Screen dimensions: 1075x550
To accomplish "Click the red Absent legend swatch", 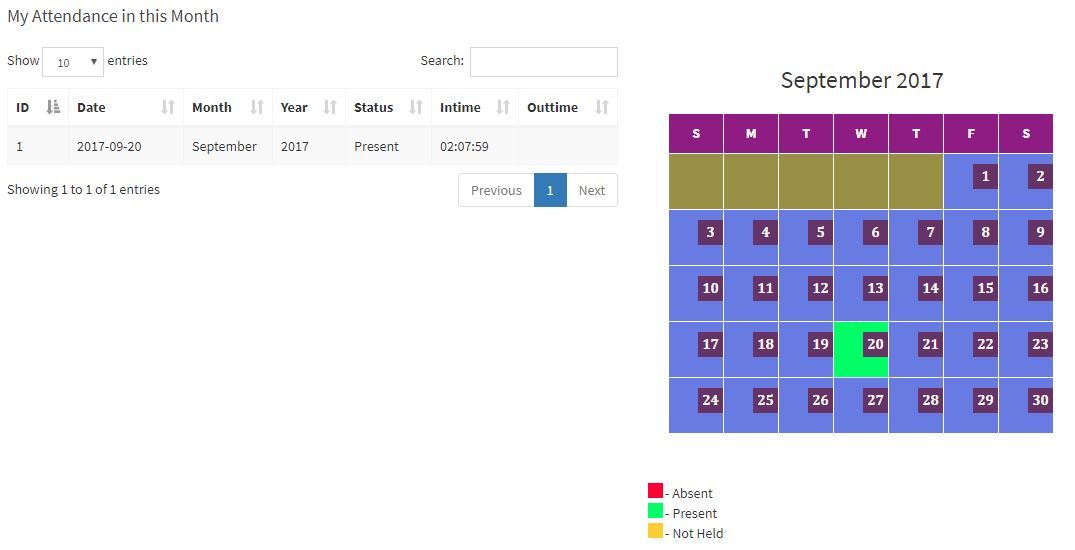I will tap(655, 491).
